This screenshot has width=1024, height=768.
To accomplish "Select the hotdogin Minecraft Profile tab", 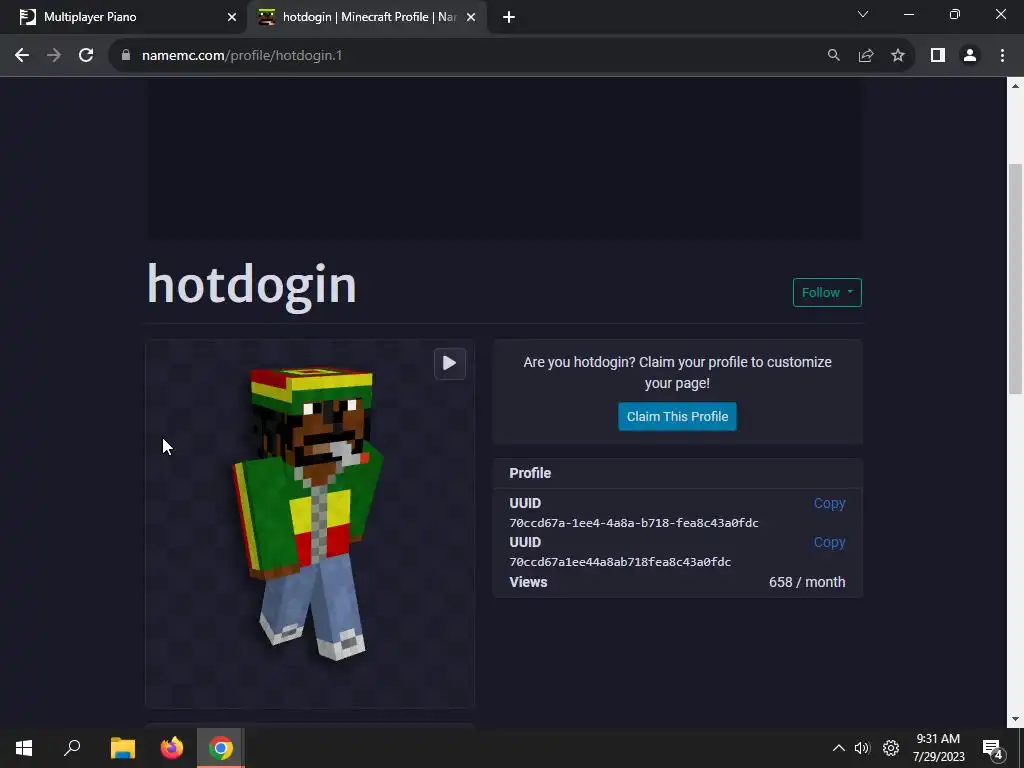I will [366, 17].
